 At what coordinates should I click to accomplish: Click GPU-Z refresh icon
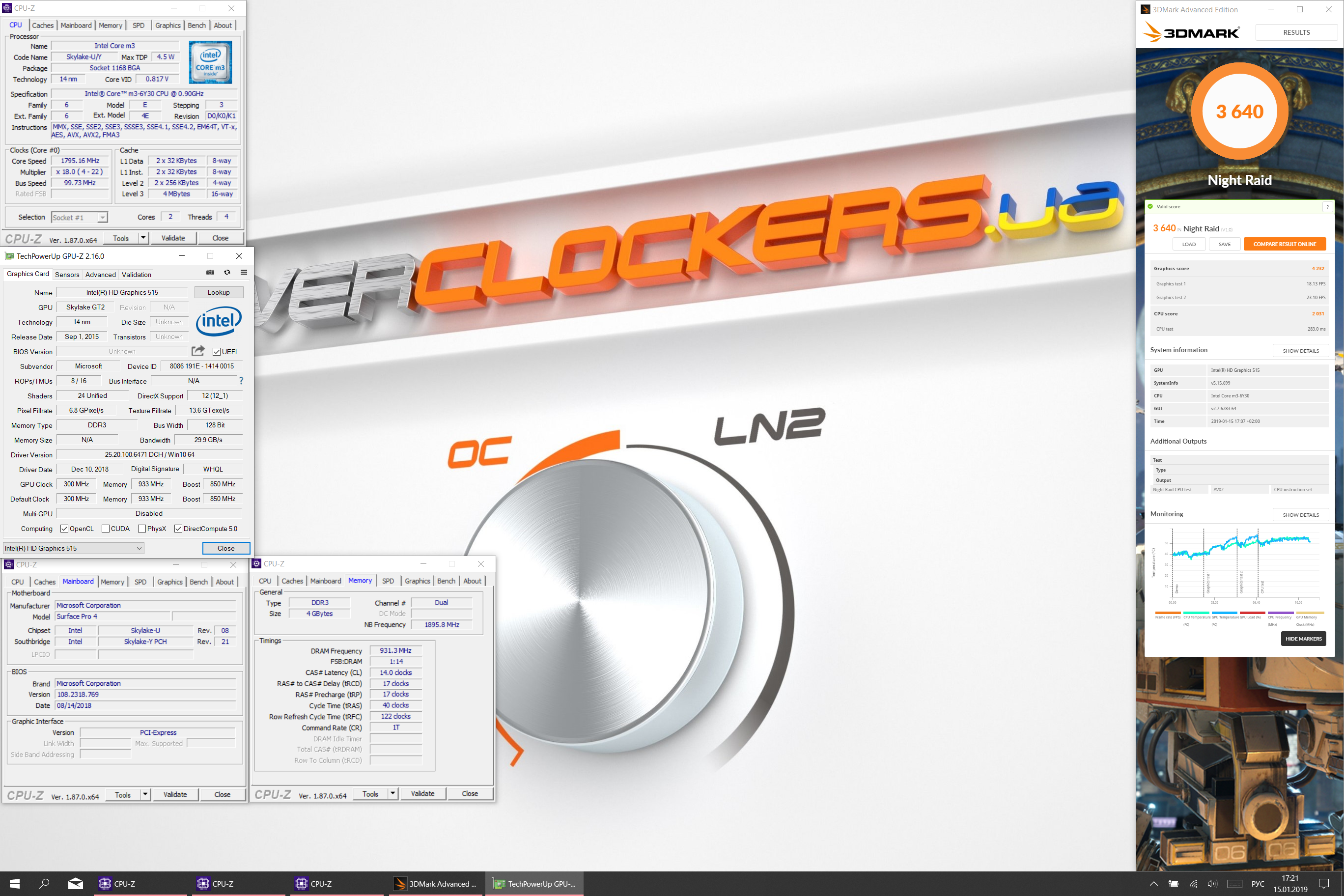point(227,273)
